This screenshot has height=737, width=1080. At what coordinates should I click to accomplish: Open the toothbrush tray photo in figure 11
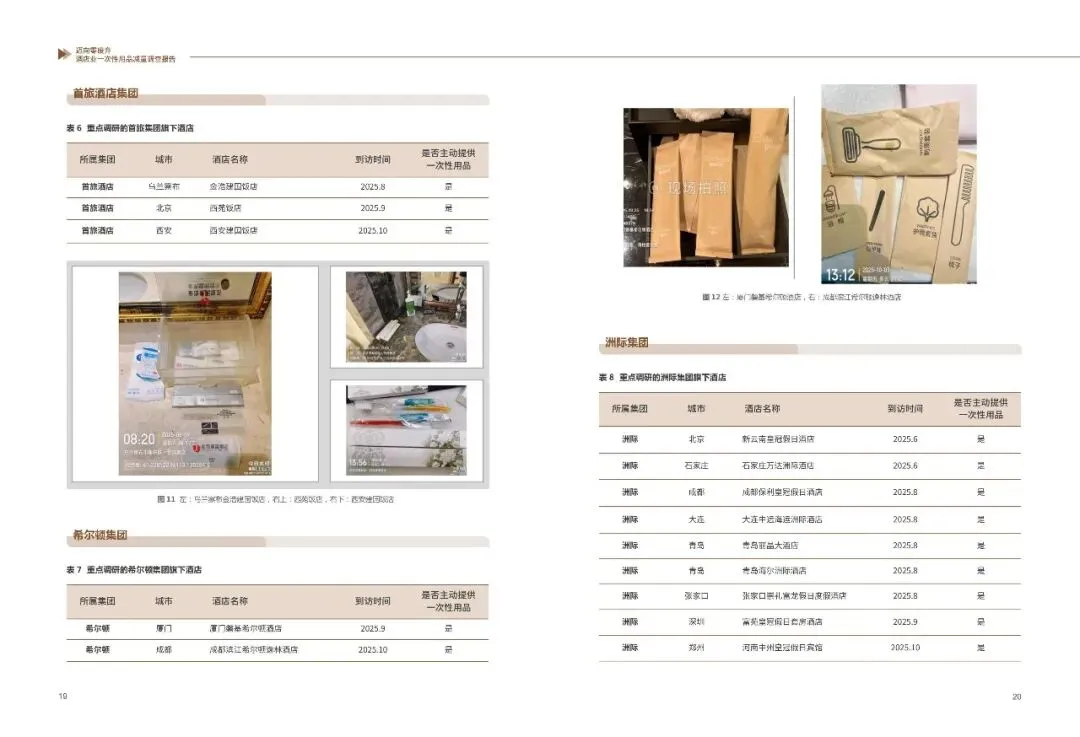tap(406, 430)
